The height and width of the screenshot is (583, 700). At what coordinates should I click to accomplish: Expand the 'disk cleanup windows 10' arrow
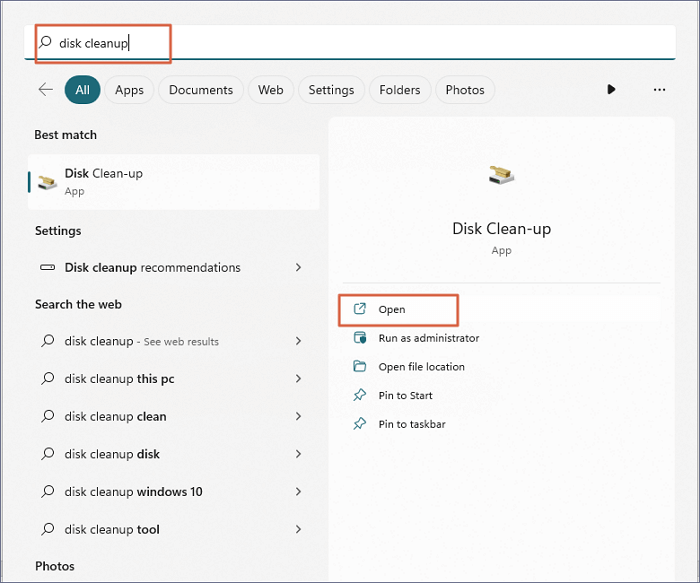point(298,492)
